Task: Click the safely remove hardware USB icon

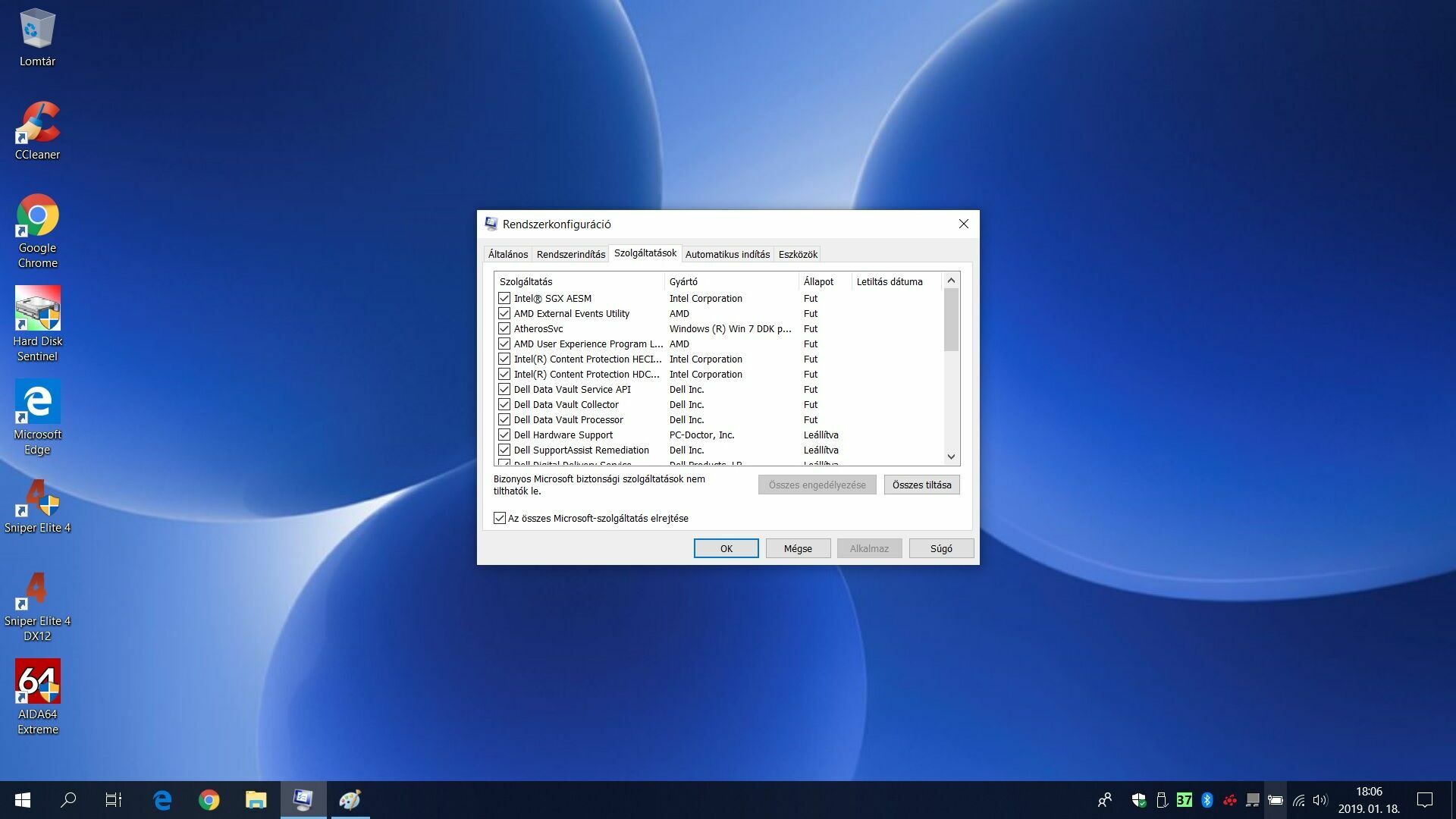Action: click(1161, 800)
